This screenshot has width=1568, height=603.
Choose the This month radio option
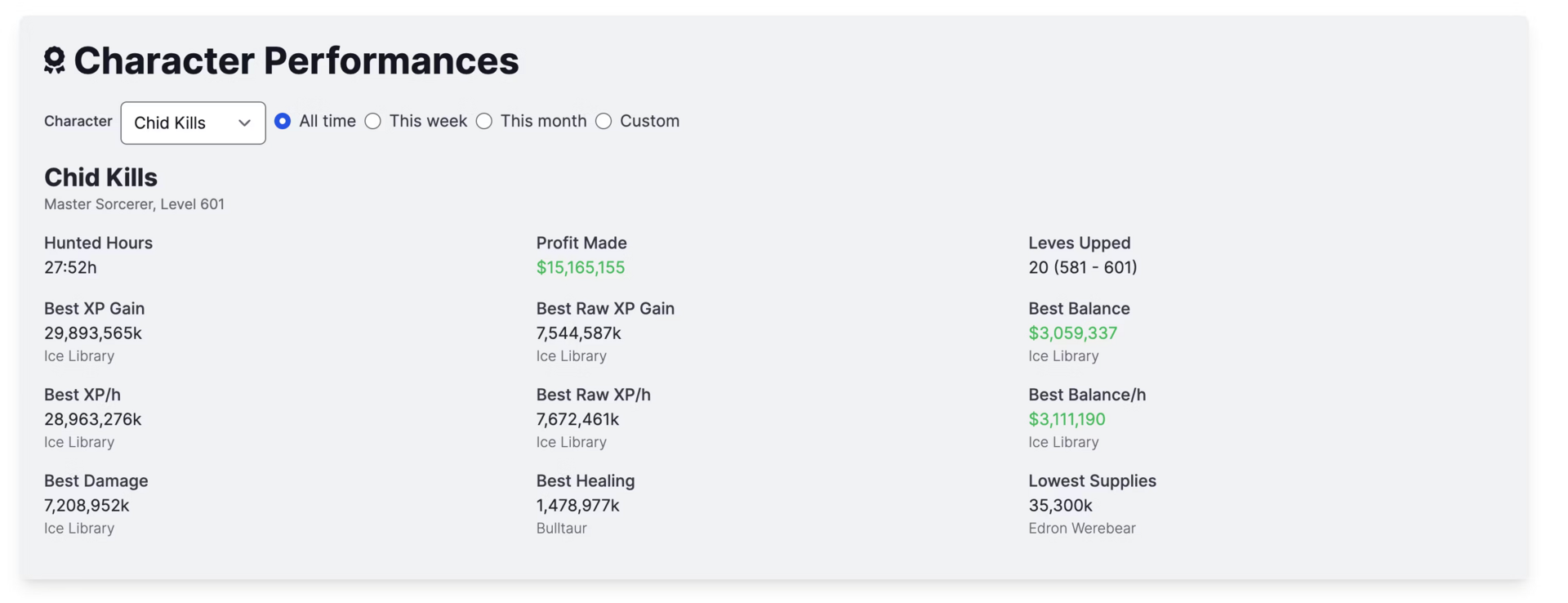tap(484, 121)
